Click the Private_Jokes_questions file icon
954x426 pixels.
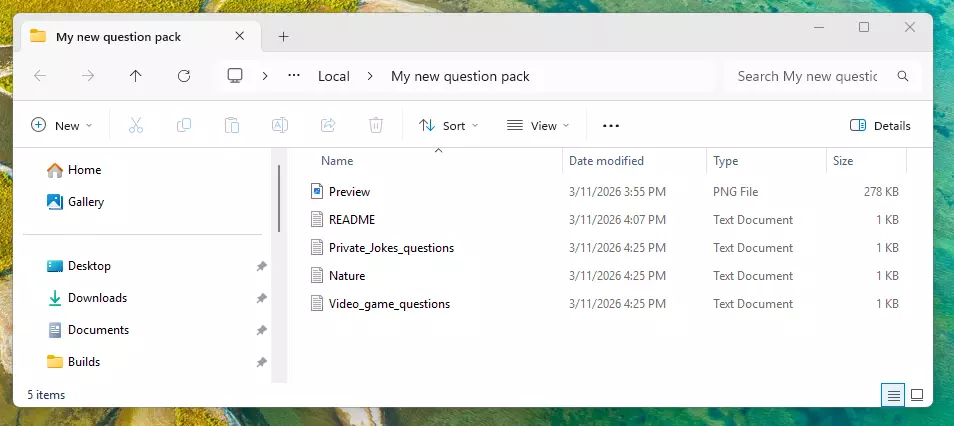(x=316, y=248)
